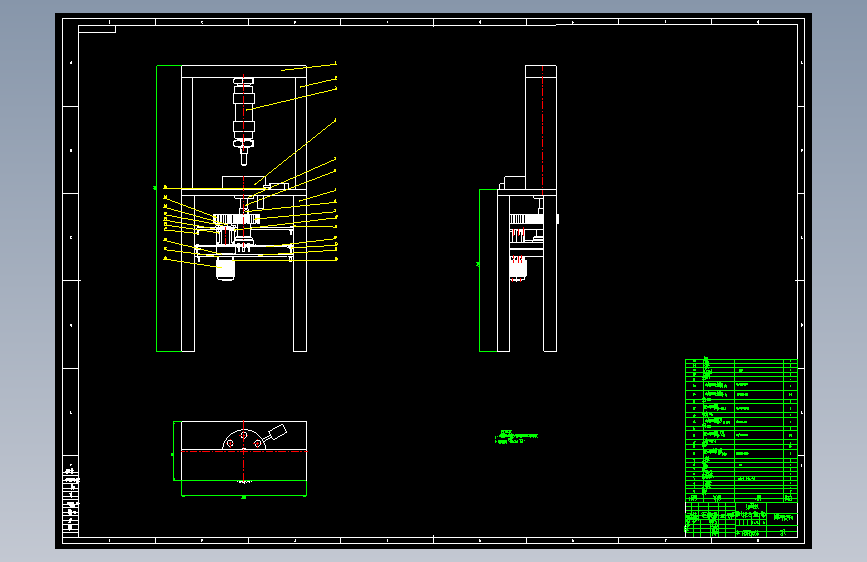Select the motor beneath the front view
The image size is (867, 562).
click(226, 269)
